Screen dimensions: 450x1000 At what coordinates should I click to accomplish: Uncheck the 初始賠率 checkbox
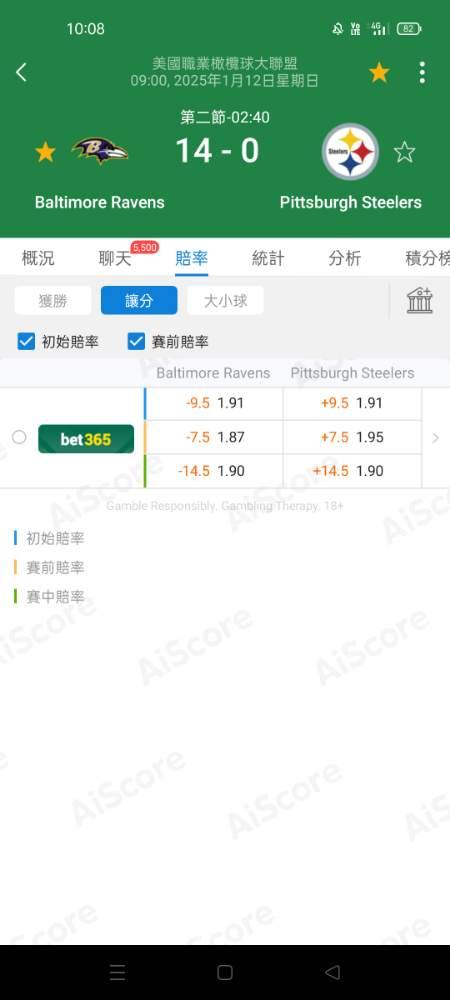point(26,342)
